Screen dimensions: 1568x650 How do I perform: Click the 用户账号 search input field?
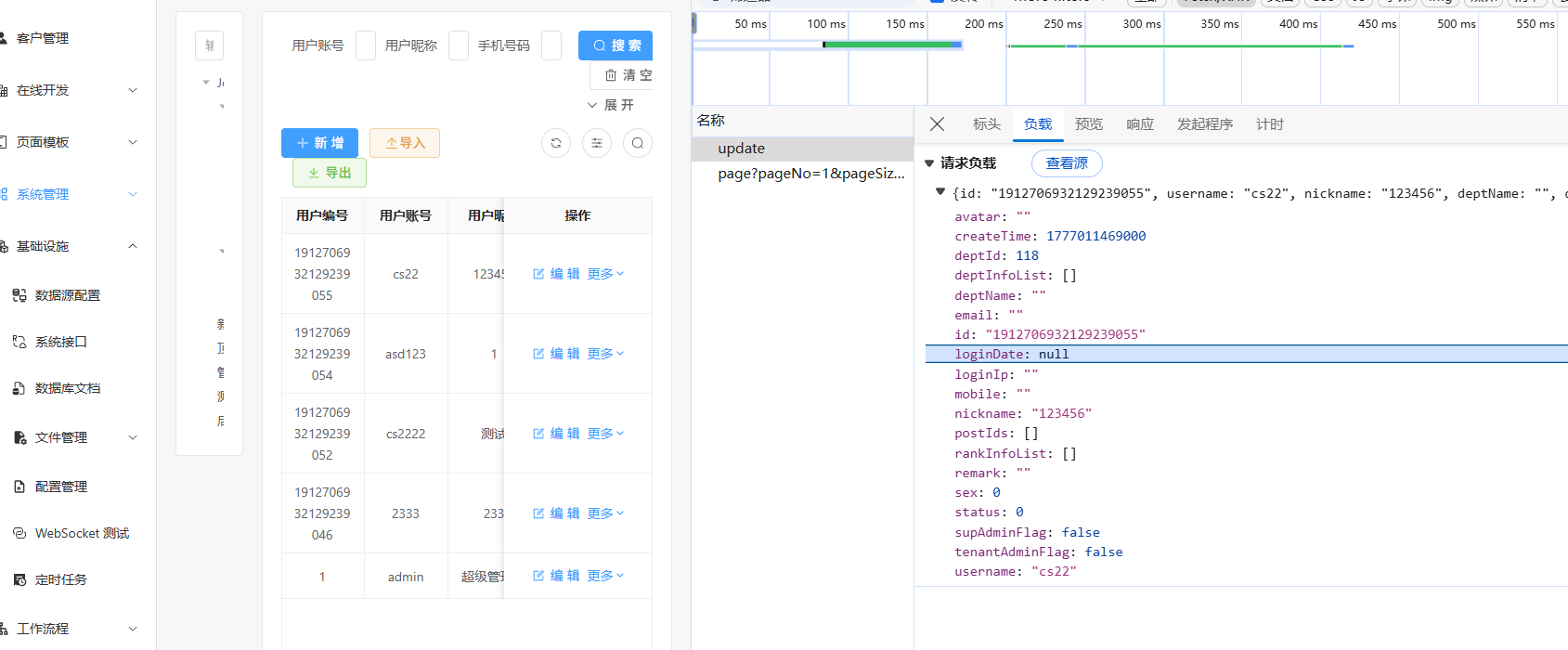[x=366, y=45]
